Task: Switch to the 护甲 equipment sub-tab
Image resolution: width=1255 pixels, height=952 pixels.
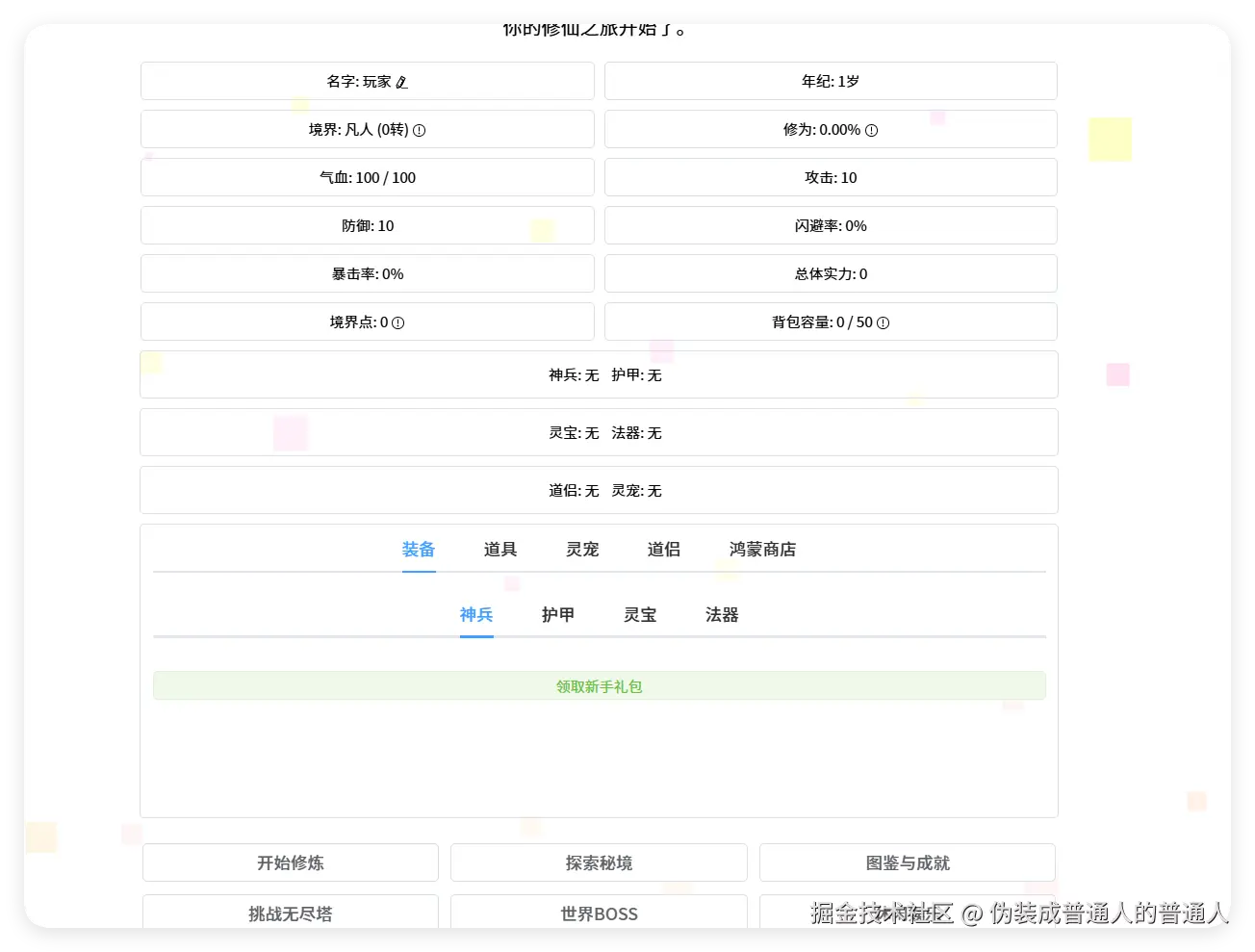Action: point(557,615)
